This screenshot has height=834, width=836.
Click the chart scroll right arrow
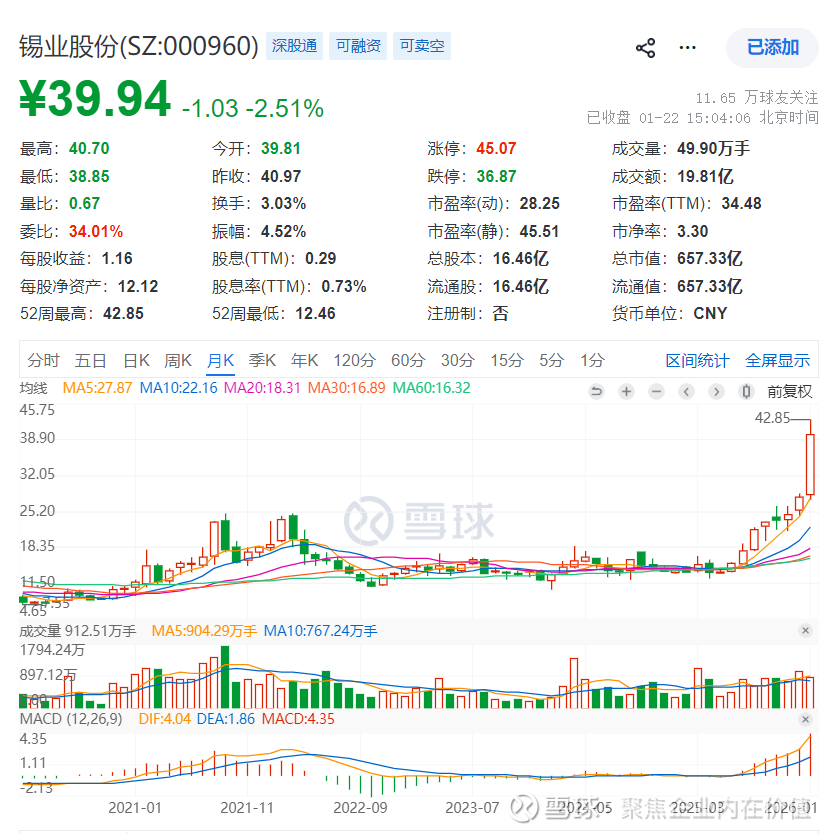(x=716, y=392)
